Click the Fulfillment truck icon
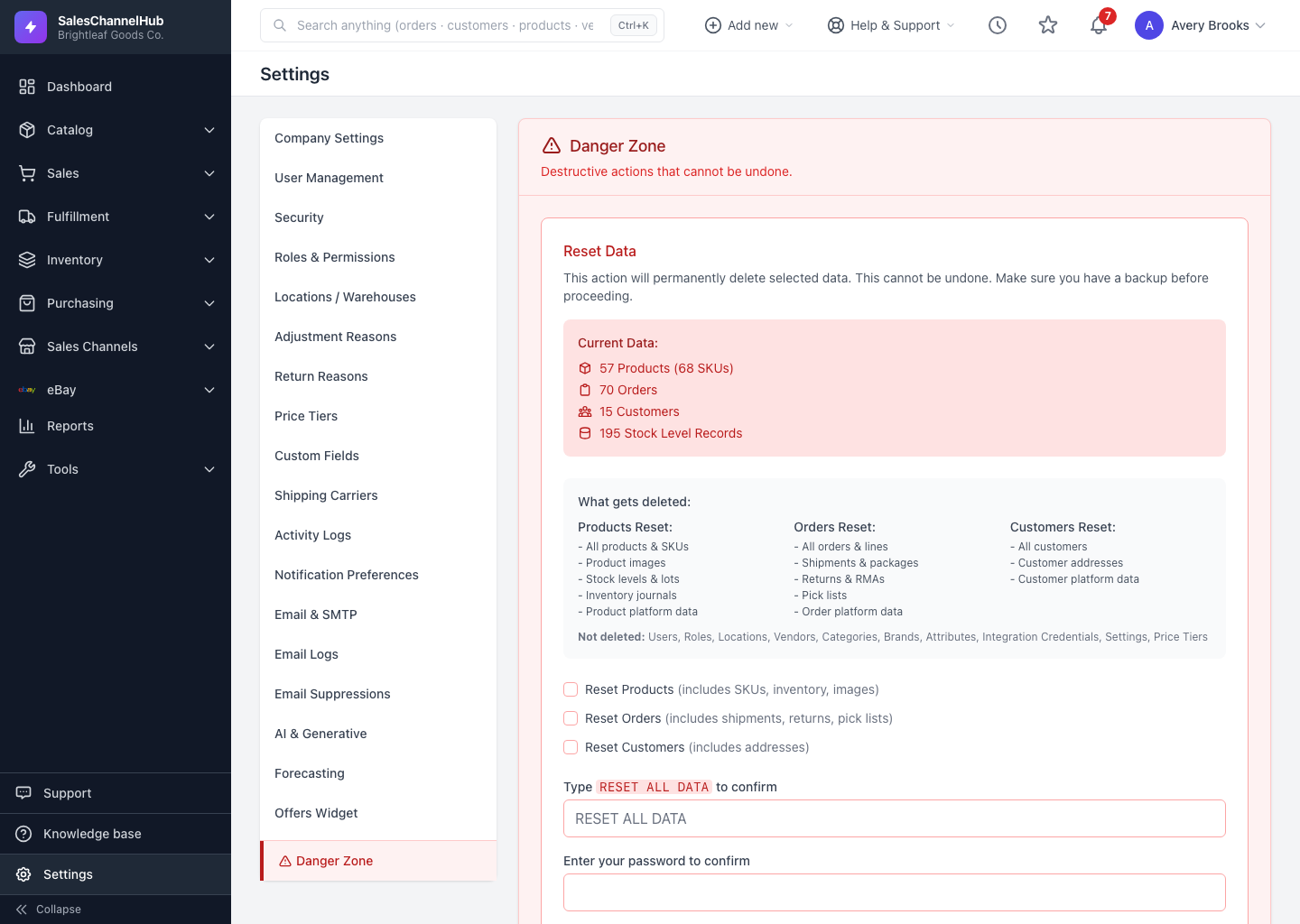 tap(27, 217)
